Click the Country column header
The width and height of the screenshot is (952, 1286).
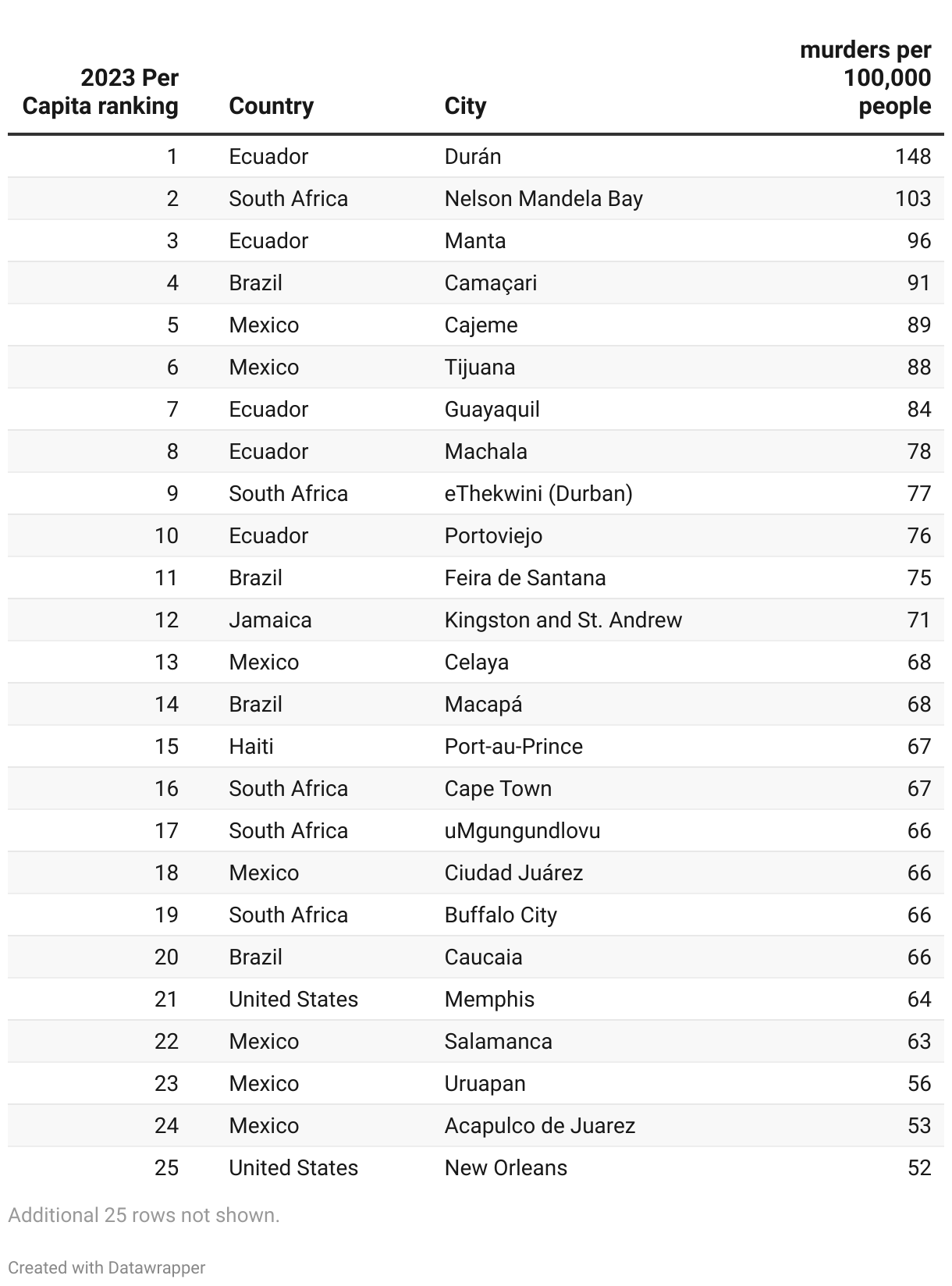tap(271, 106)
